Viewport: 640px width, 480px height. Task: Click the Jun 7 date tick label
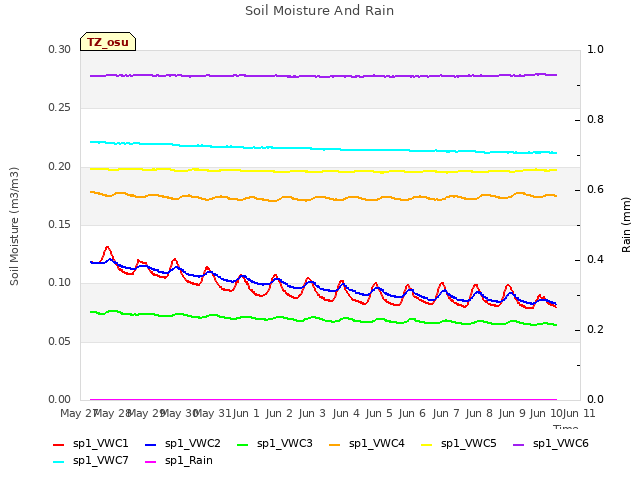pos(446,413)
